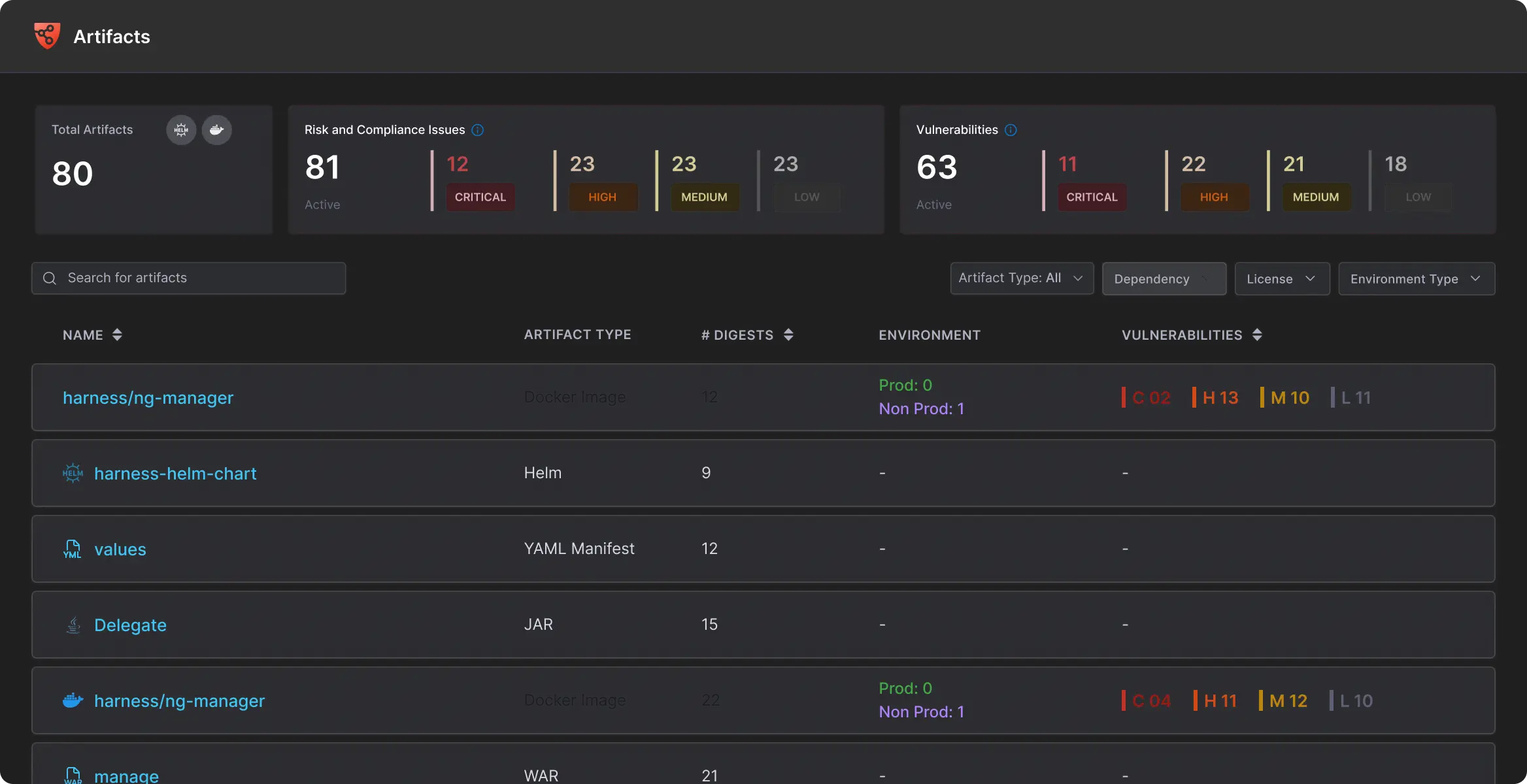Viewport: 1527px width, 784px height.
Task: Click the Harness shield logo
Action: coord(47,36)
